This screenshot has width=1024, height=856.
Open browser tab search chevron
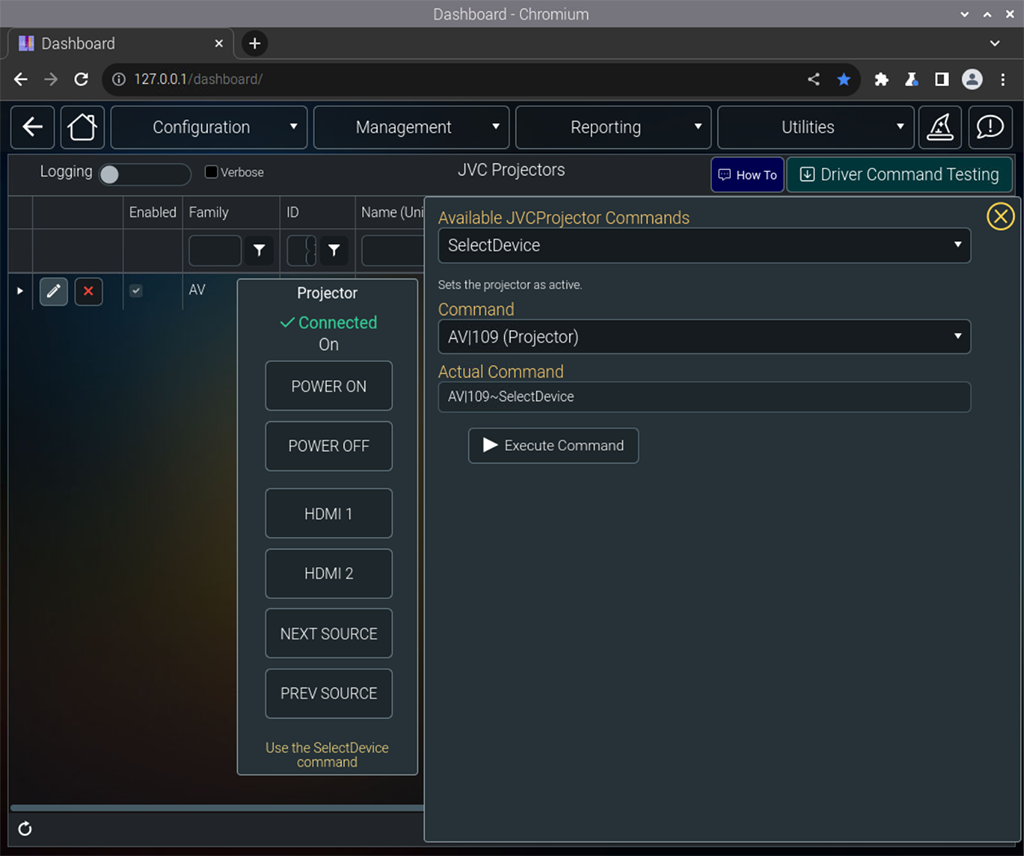click(x=994, y=43)
